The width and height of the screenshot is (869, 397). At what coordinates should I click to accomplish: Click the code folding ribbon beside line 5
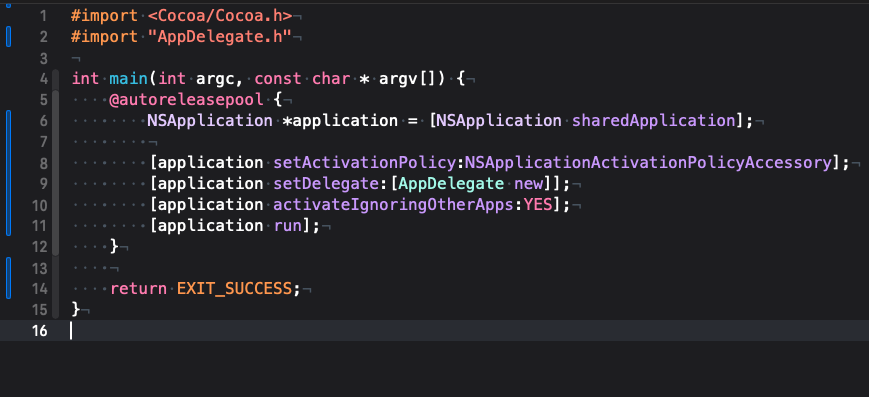(55, 100)
